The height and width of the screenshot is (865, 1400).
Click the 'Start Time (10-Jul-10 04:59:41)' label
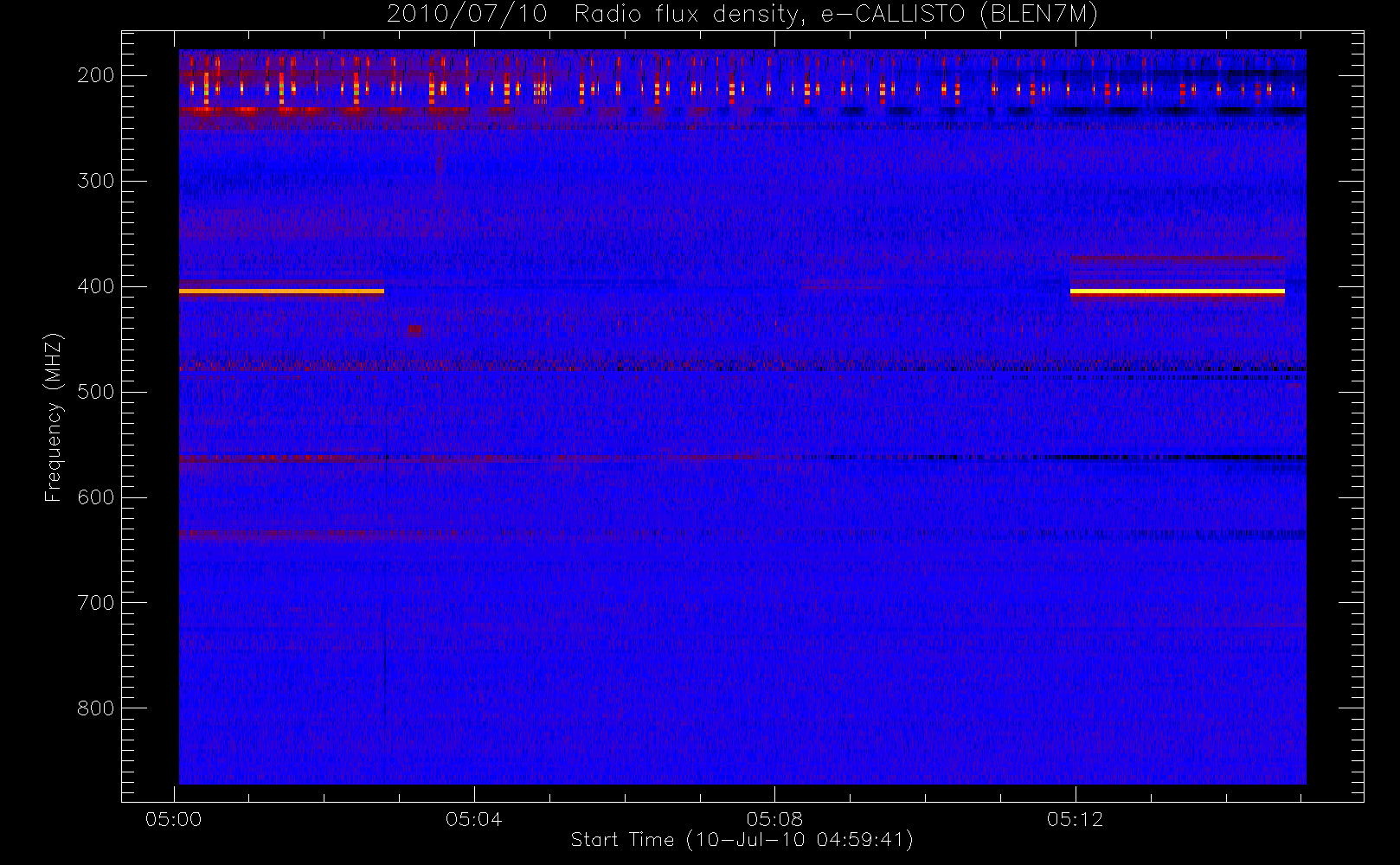(742, 840)
